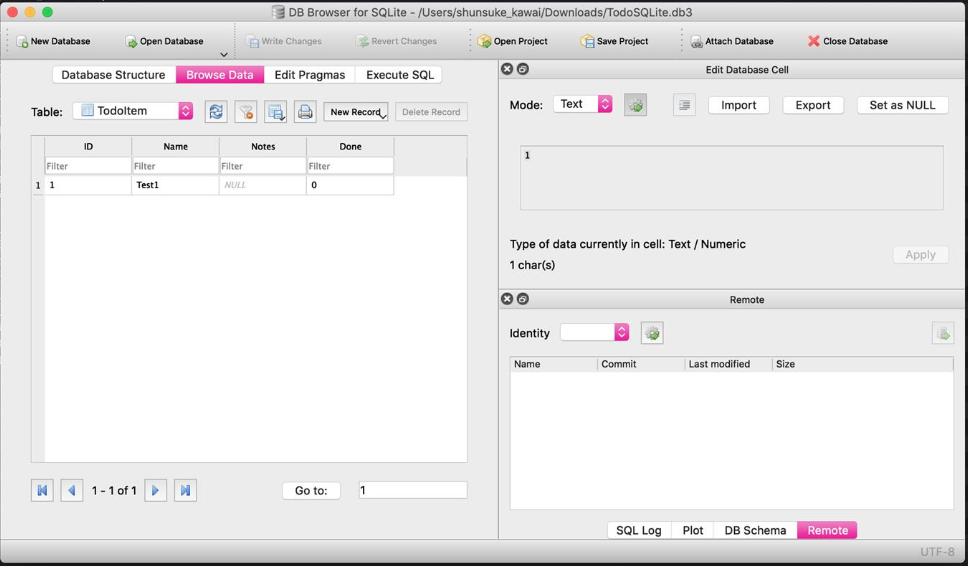
Task: Switch to the DB Schema tab
Action: click(x=755, y=530)
